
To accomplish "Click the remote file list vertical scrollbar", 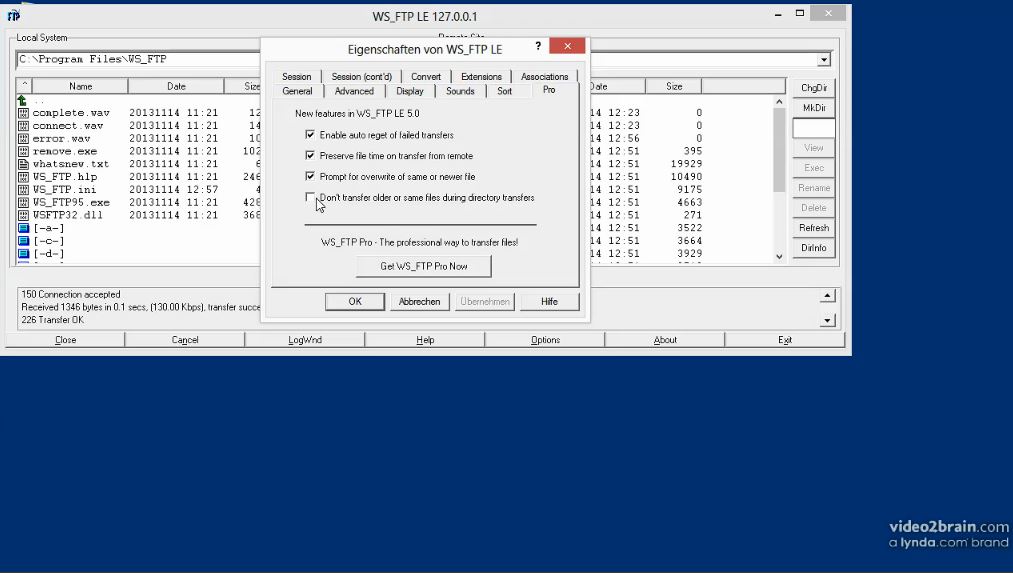I will [x=779, y=179].
